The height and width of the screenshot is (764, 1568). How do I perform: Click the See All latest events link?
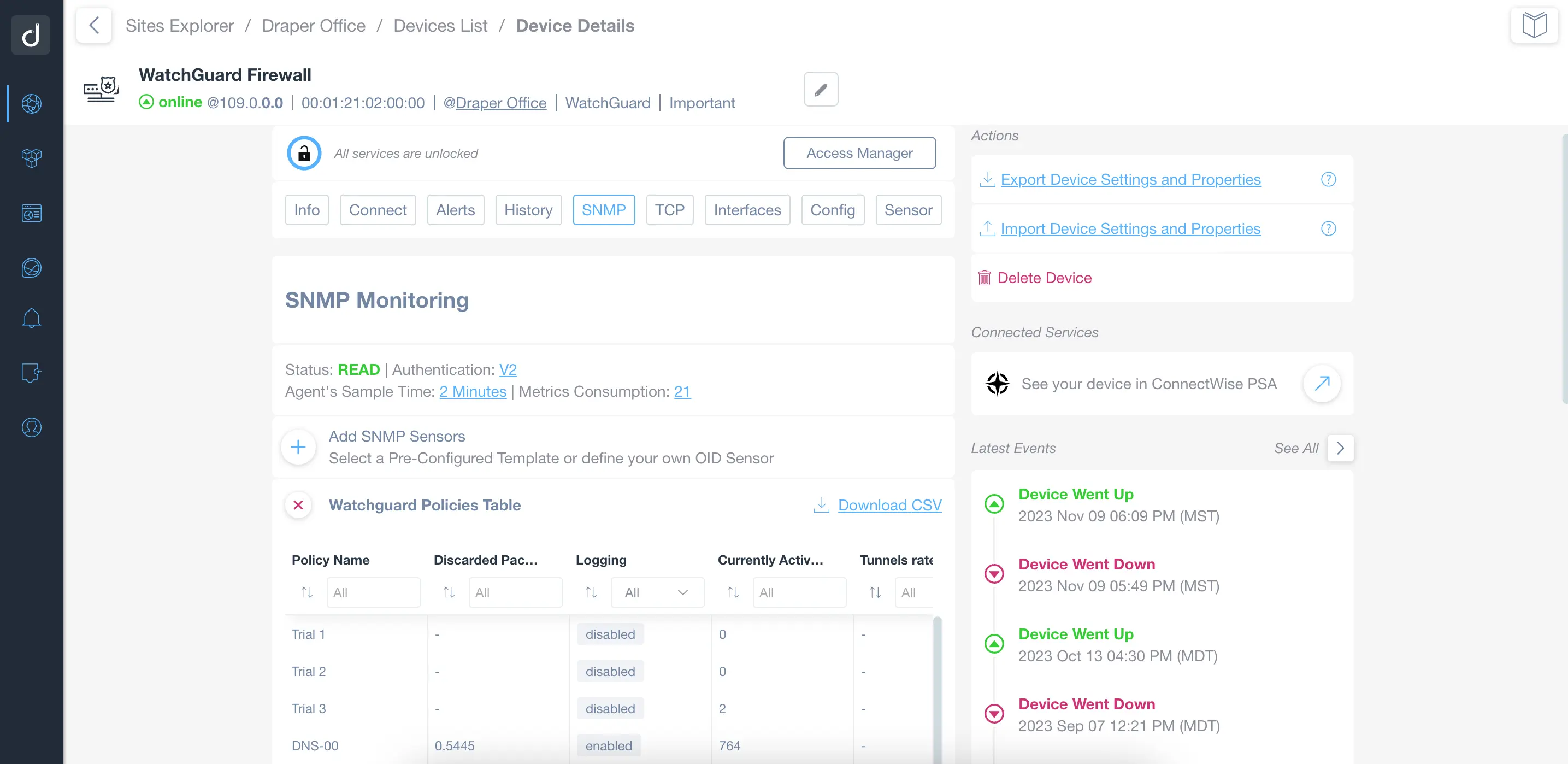tap(1296, 448)
